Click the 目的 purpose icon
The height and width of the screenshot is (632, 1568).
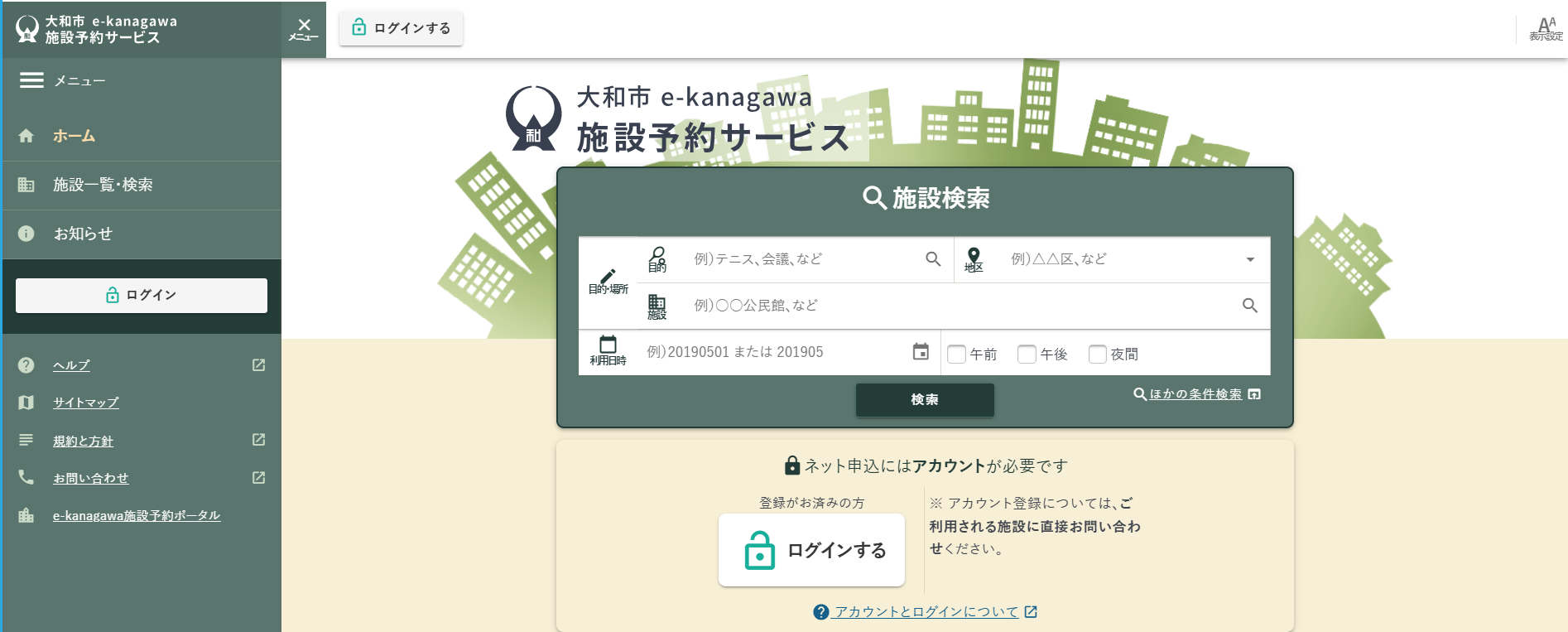[x=657, y=259]
